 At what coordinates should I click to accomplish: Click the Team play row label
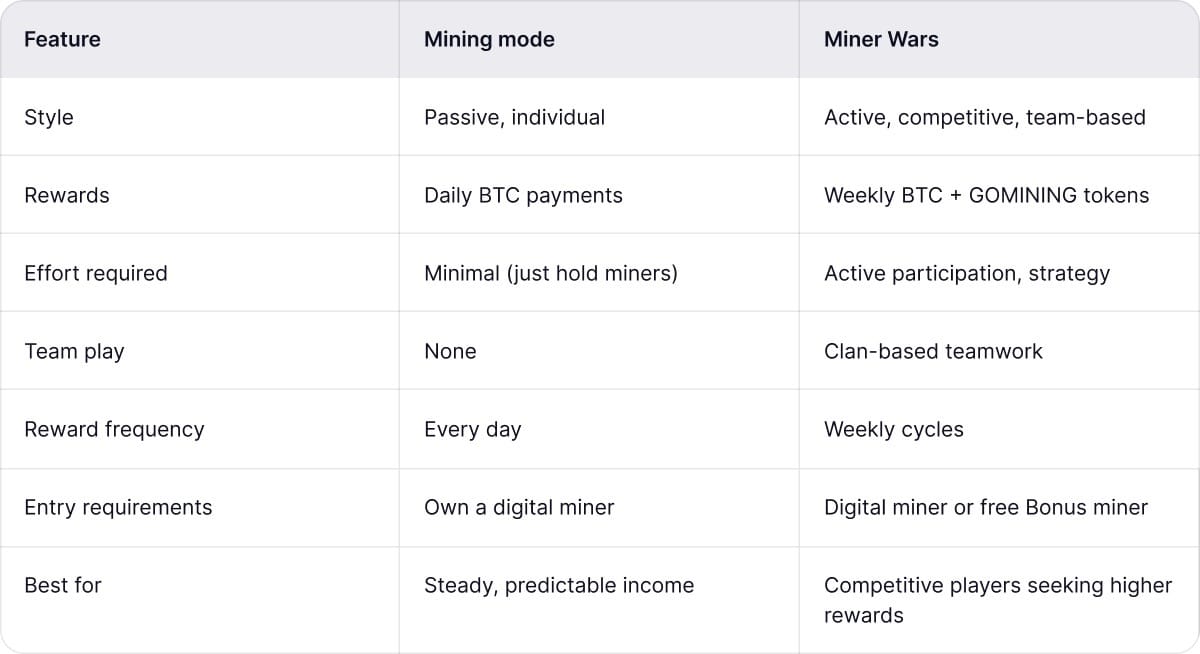74,351
